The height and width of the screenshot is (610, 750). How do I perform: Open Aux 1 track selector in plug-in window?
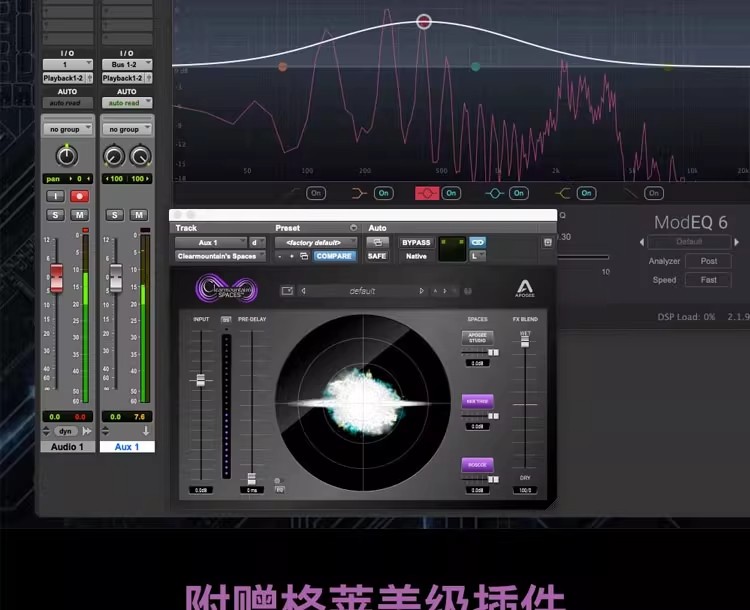211,243
